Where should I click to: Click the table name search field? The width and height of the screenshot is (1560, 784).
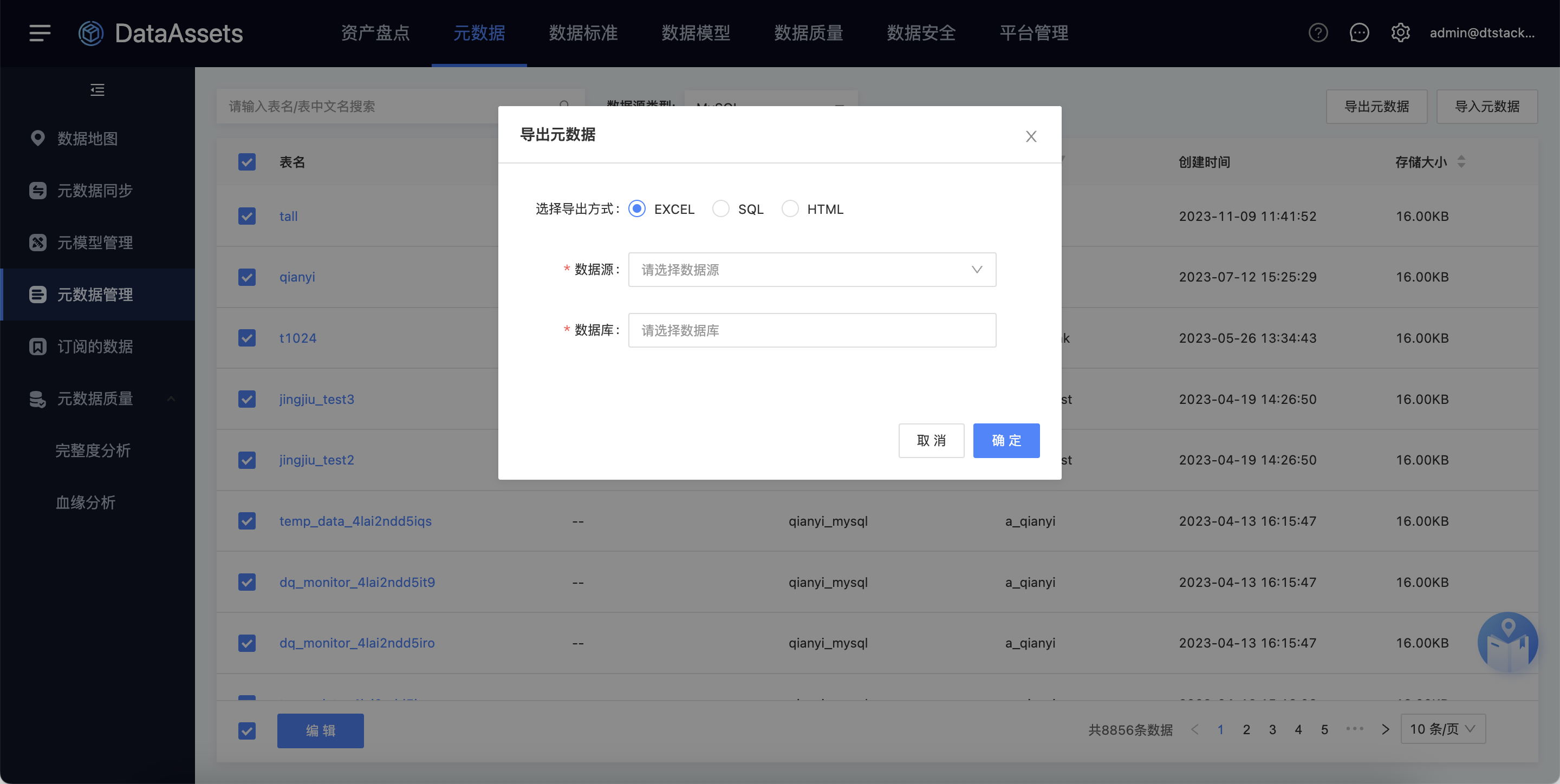tap(400, 107)
